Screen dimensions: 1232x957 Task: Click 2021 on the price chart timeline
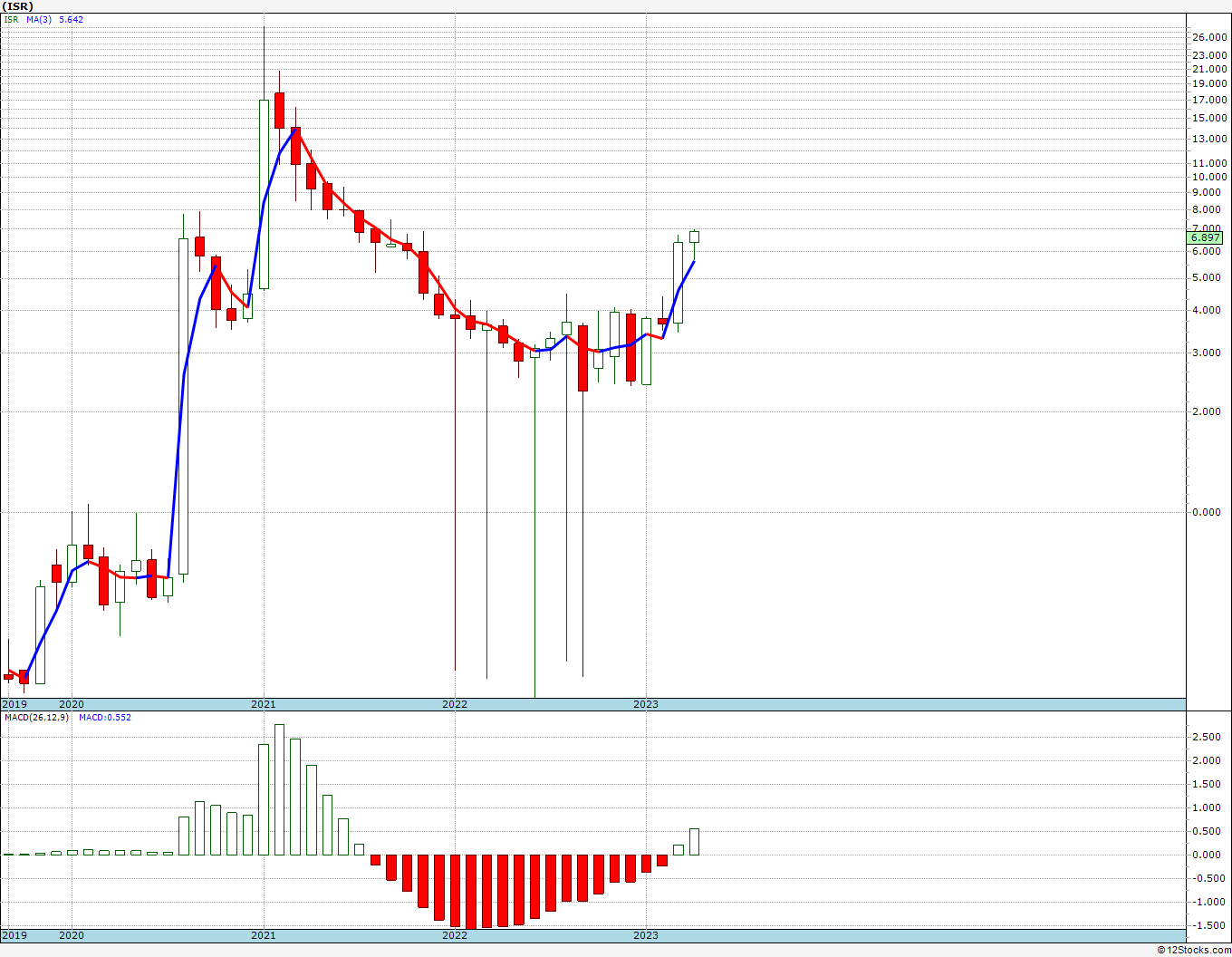(264, 704)
